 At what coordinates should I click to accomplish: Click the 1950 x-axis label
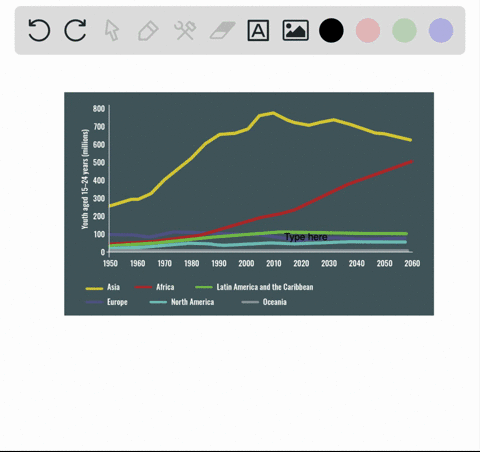point(110,263)
